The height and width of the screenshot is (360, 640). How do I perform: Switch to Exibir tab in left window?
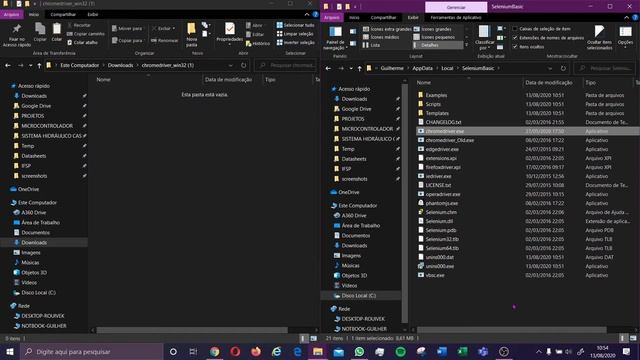(x=93, y=14)
